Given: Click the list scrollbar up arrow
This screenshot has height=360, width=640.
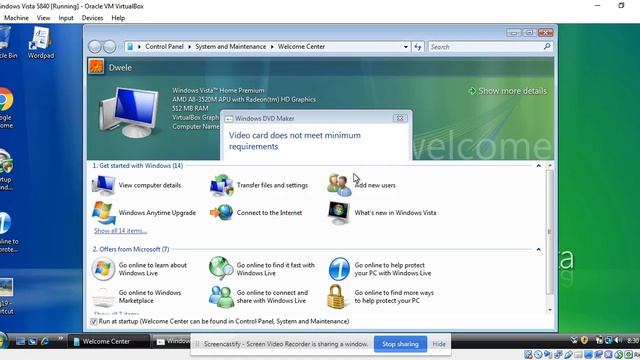Looking at the screenshot, I should (550, 166).
